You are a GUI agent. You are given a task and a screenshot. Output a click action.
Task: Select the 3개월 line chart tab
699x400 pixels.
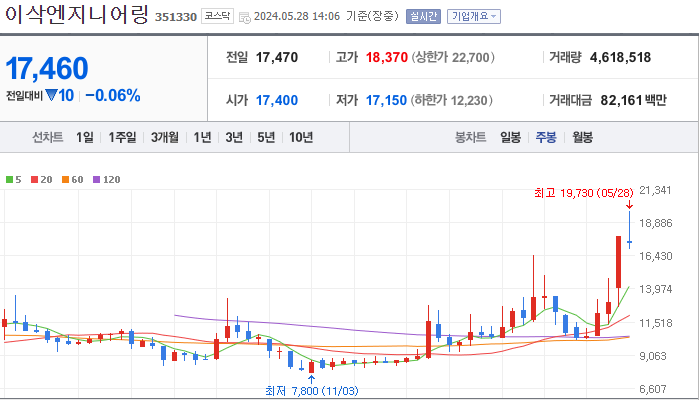[x=164, y=137]
